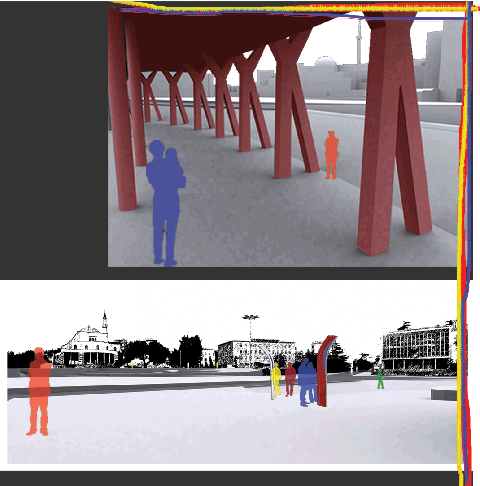Click the yellow figure in the plaza
The image size is (480, 486).
276,379
